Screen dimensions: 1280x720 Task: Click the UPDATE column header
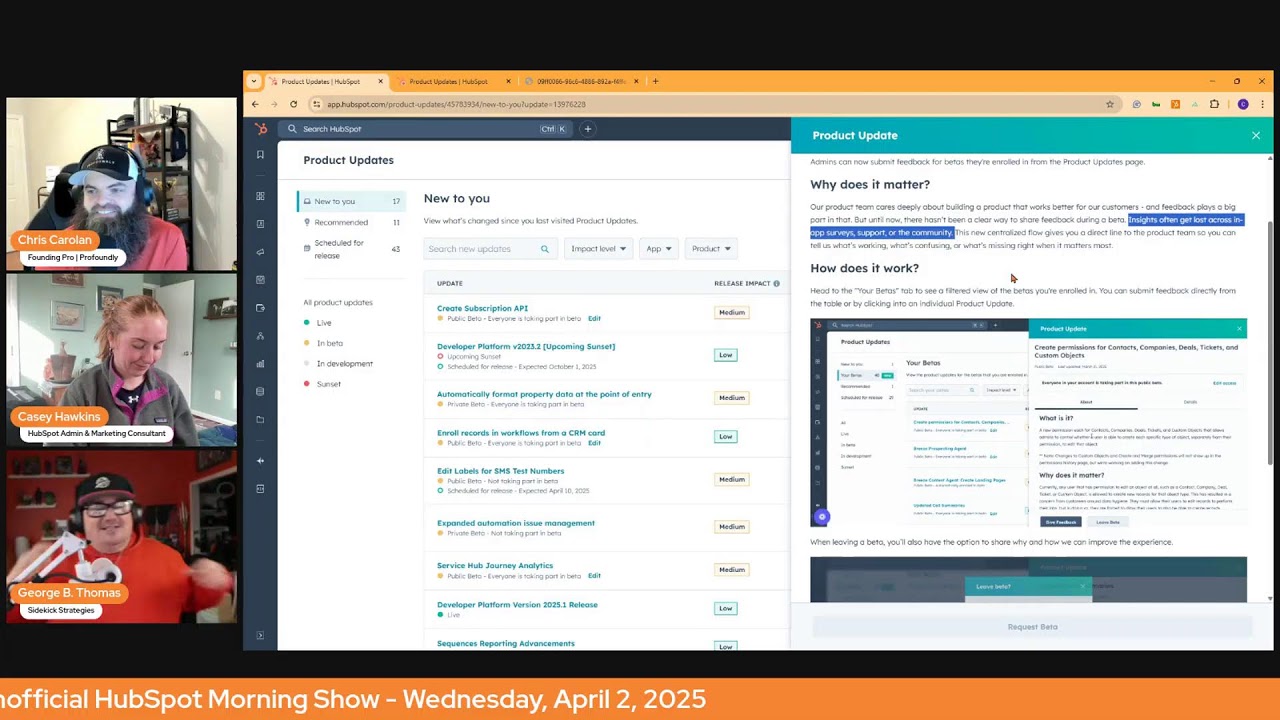(x=449, y=284)
